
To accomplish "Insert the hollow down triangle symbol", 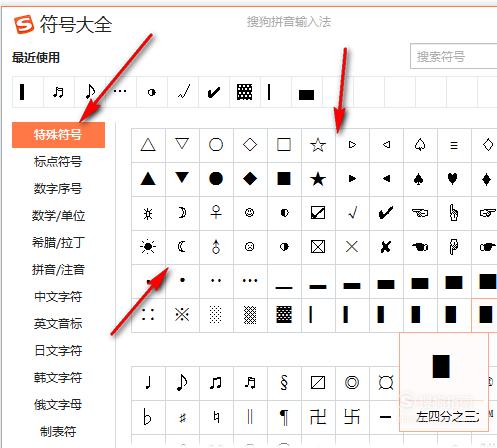I will (x=182, y=145).
